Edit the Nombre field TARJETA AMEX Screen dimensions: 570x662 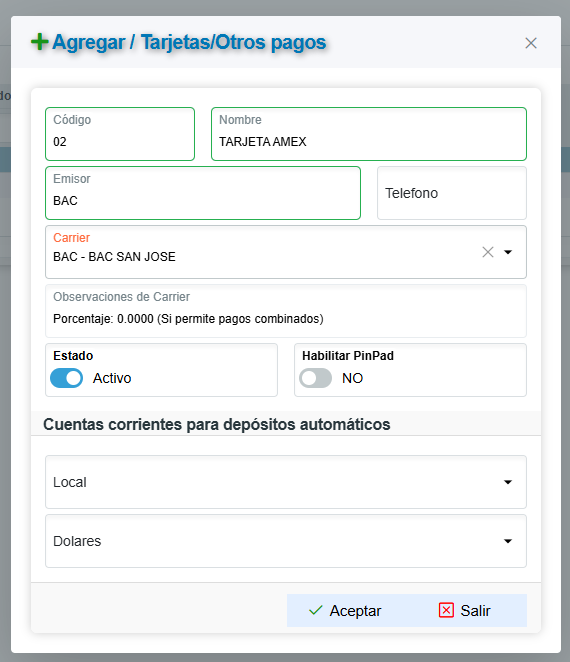pos(369,134)
